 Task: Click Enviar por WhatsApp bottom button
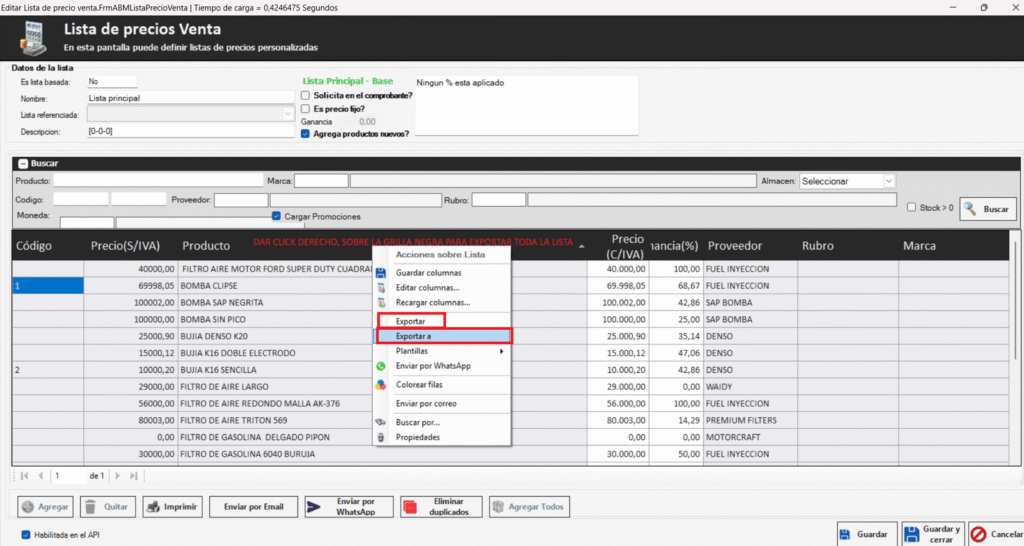[x=341, y=507]
